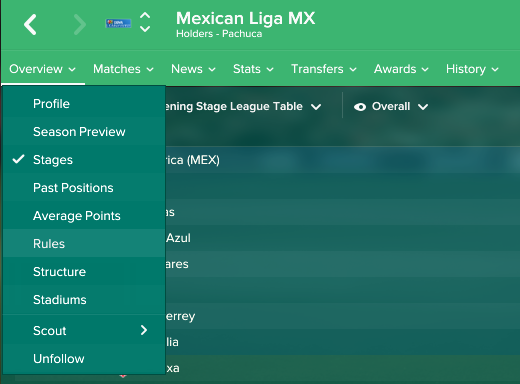520x384 pixels.
Task: Select Season Preview menu entry
Action: [x=84, y=132]
